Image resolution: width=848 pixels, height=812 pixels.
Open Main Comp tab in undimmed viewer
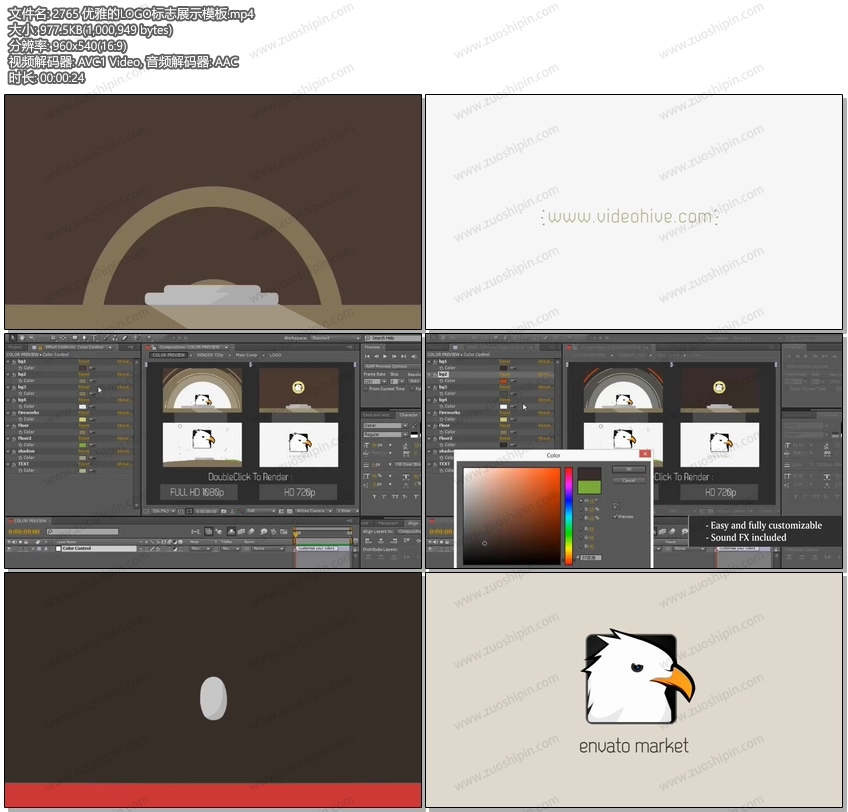247,355
